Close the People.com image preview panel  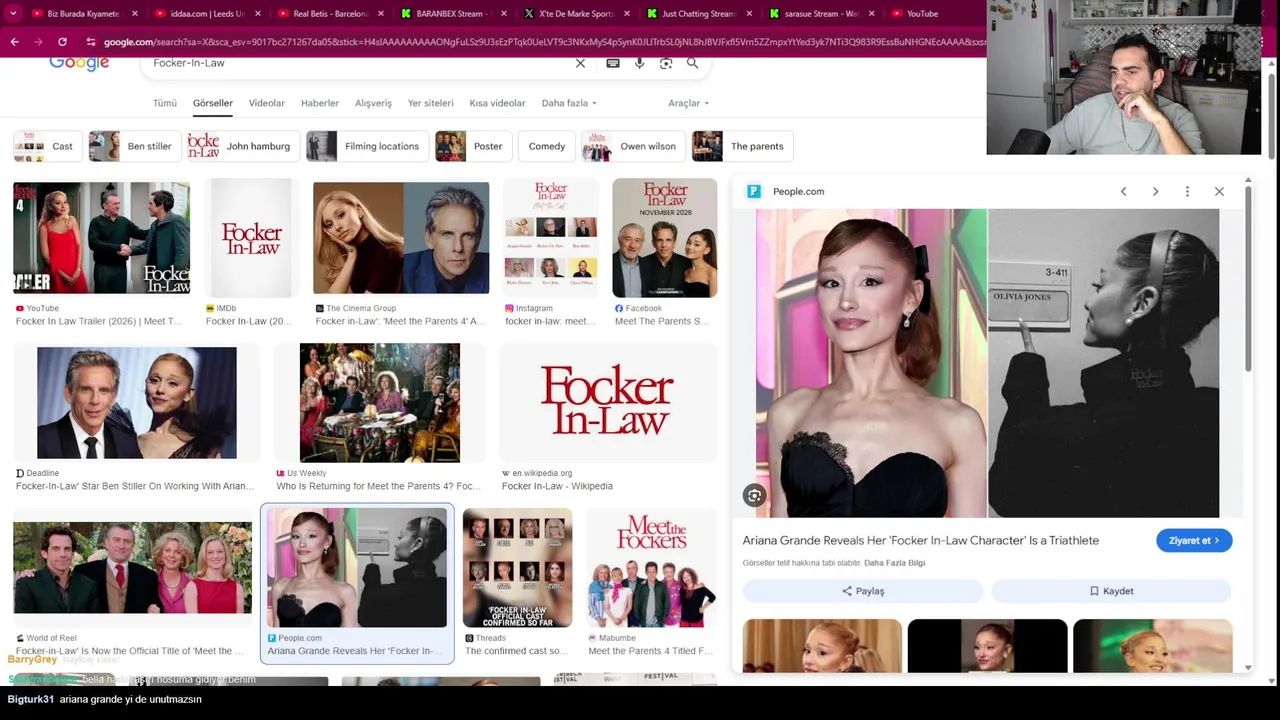(1219, 191)
